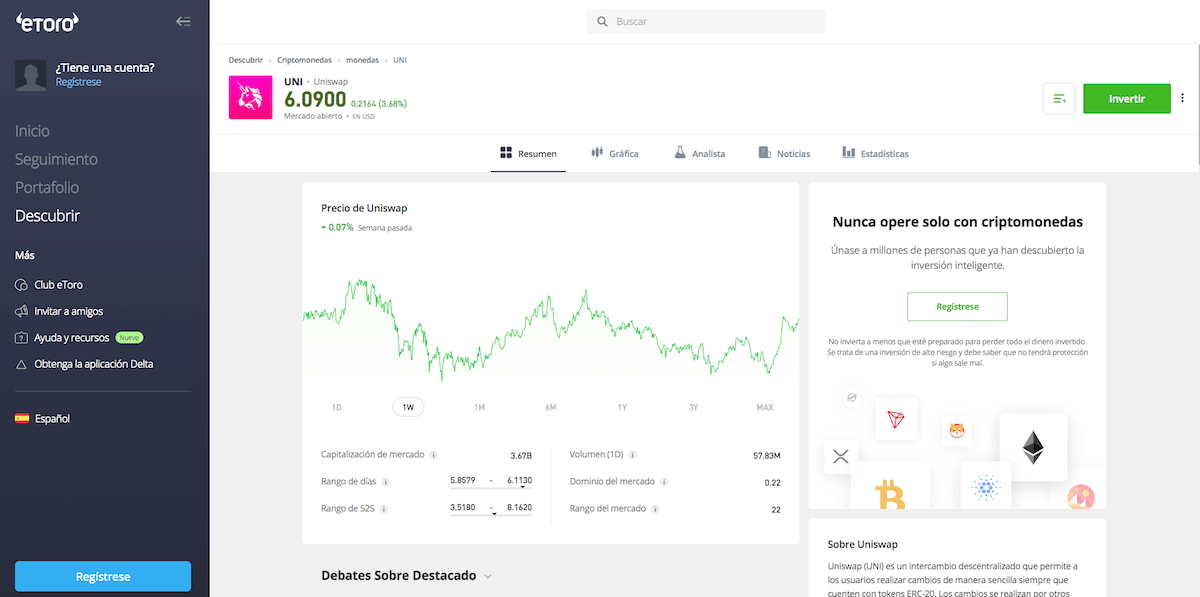
Task: Click the Invitar a amigos megaphone icon
Action: click(22, 310)
